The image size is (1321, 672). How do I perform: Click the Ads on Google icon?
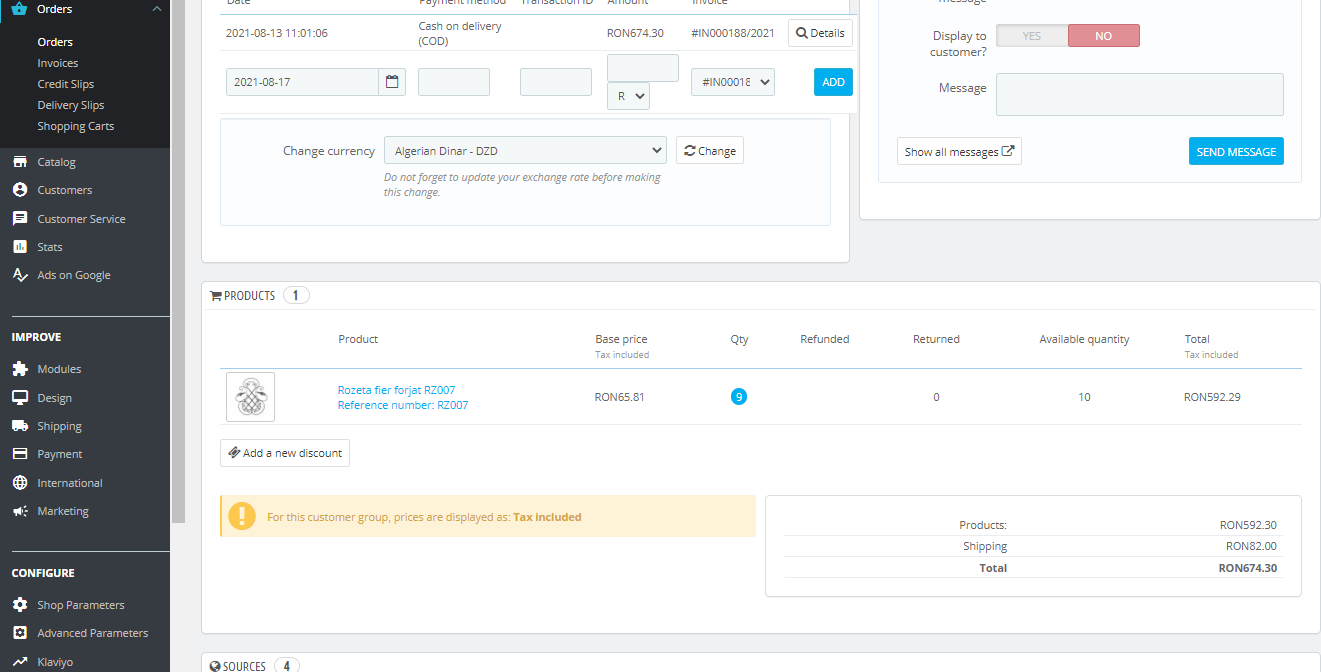tap(19, 275)
